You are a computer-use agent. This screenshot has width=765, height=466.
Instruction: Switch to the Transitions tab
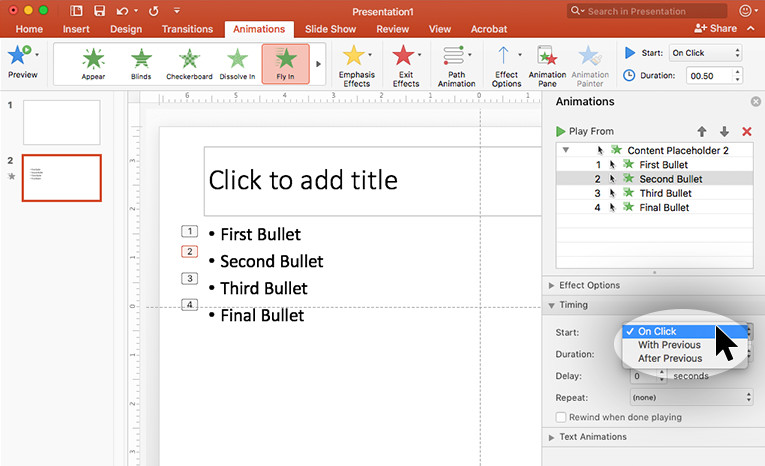click(x=187, y=29)
